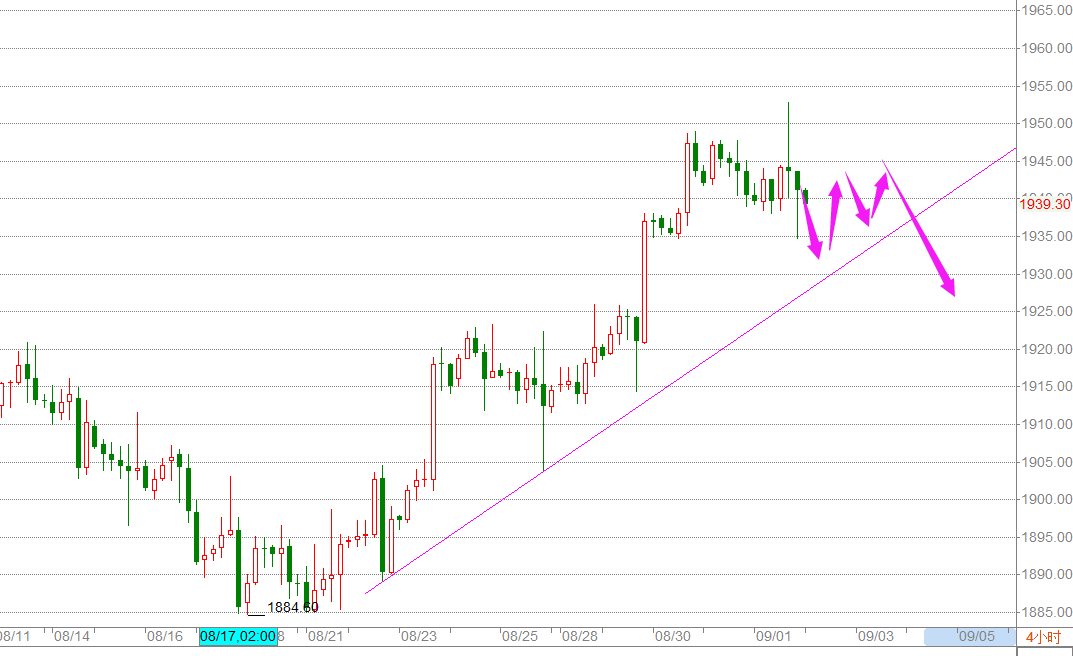1073x656 pixels.
Task: Click the blue highlighted time-axis segment near 09/05
Action: tap(969, 636)
